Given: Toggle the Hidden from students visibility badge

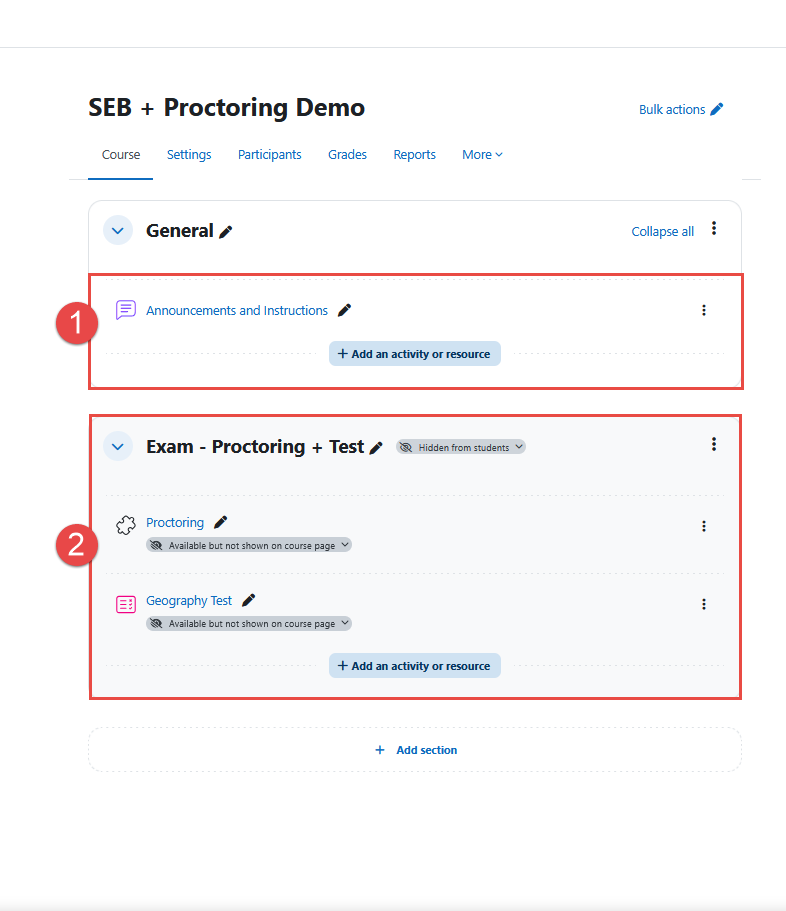Looking at the screenshot, I should pyautogui.click(x=461, y=448).
